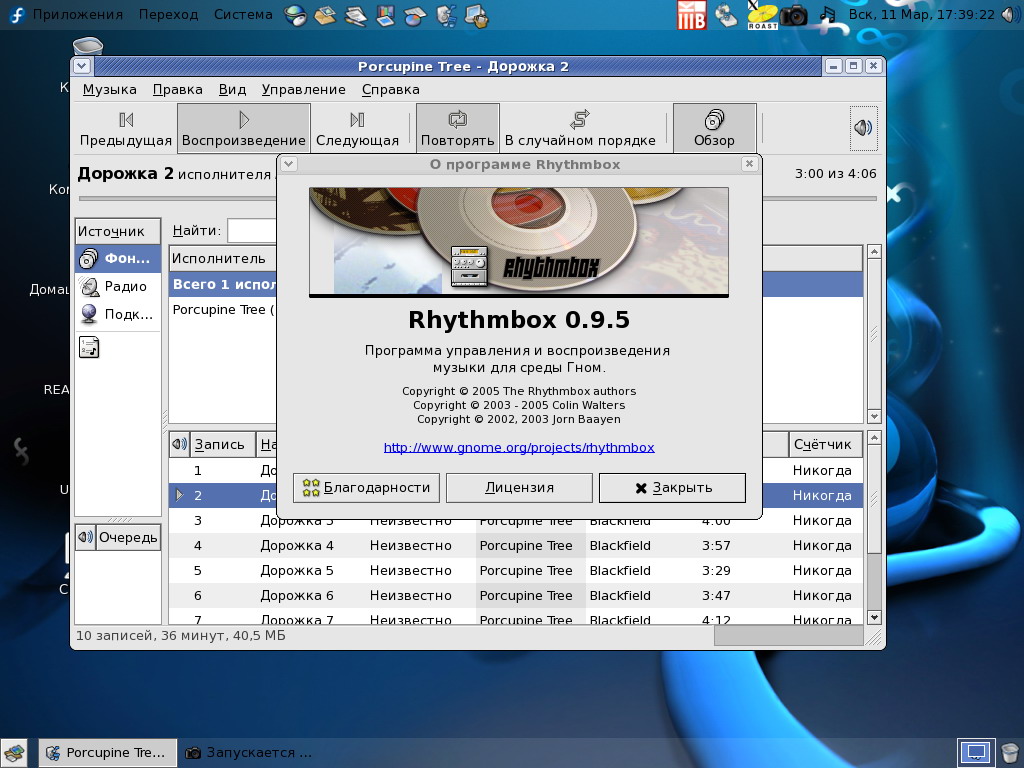Click the speaker icon column header in track list
1024x768 pixels.
coord(179,445)
